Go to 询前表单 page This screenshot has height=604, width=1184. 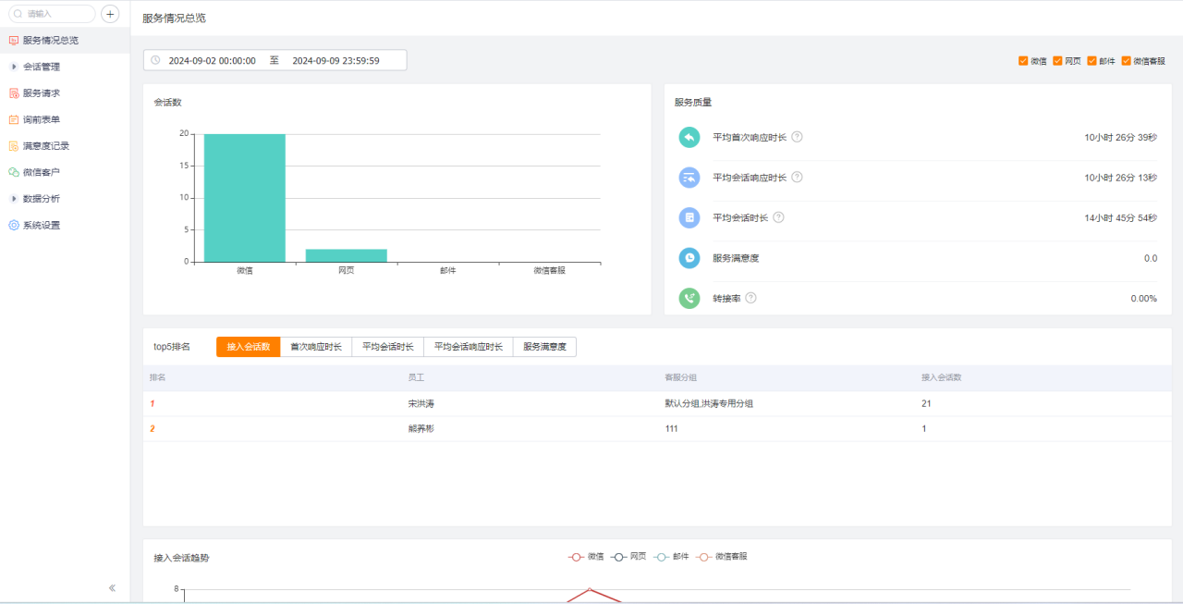(41, 120)
